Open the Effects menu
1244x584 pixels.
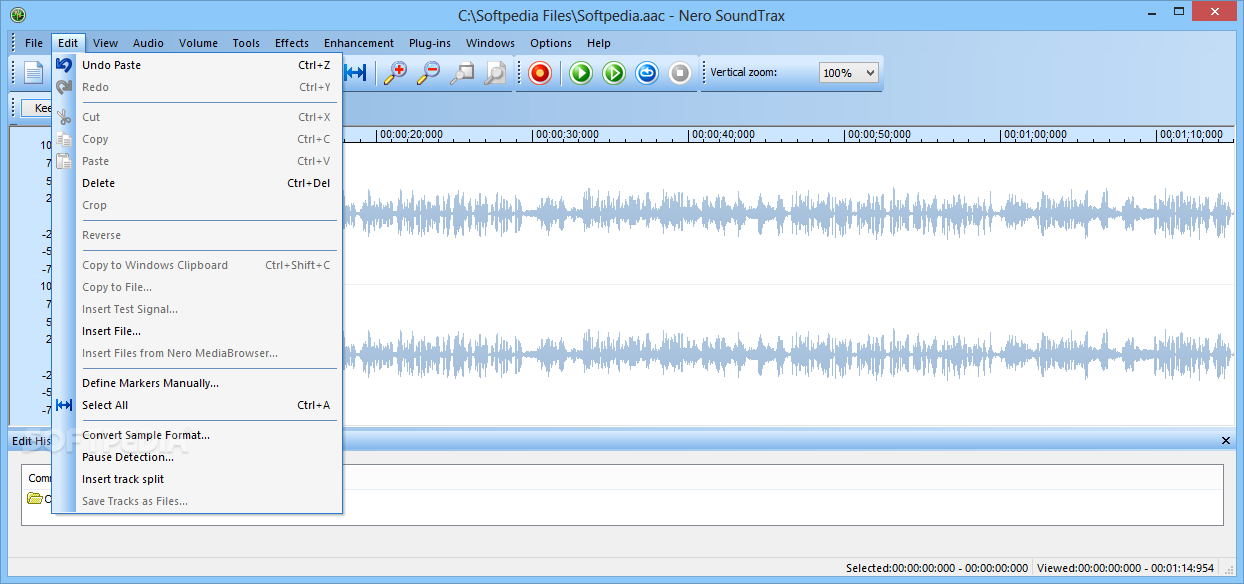292,43
